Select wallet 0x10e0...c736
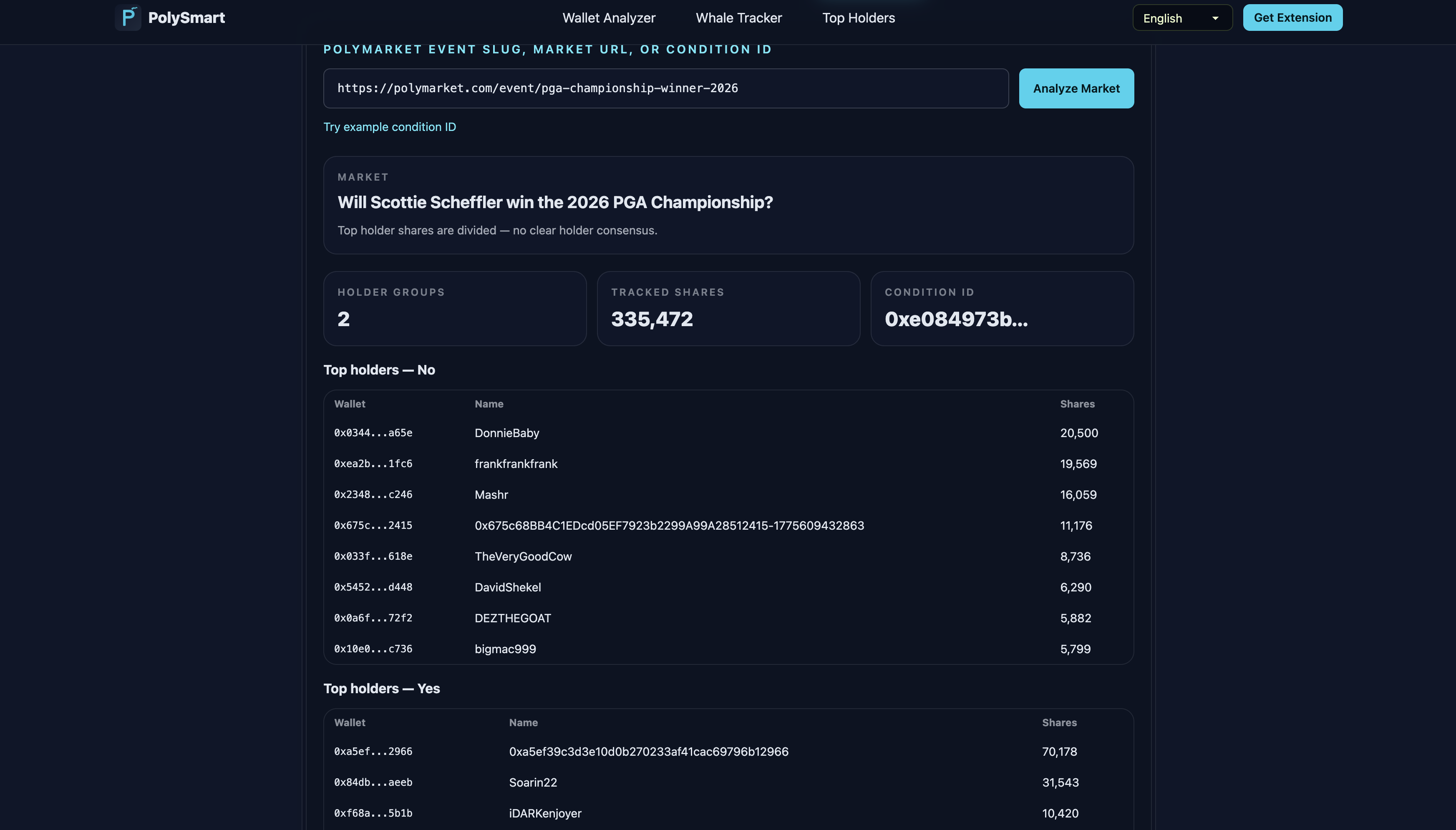 click(373, 649)
